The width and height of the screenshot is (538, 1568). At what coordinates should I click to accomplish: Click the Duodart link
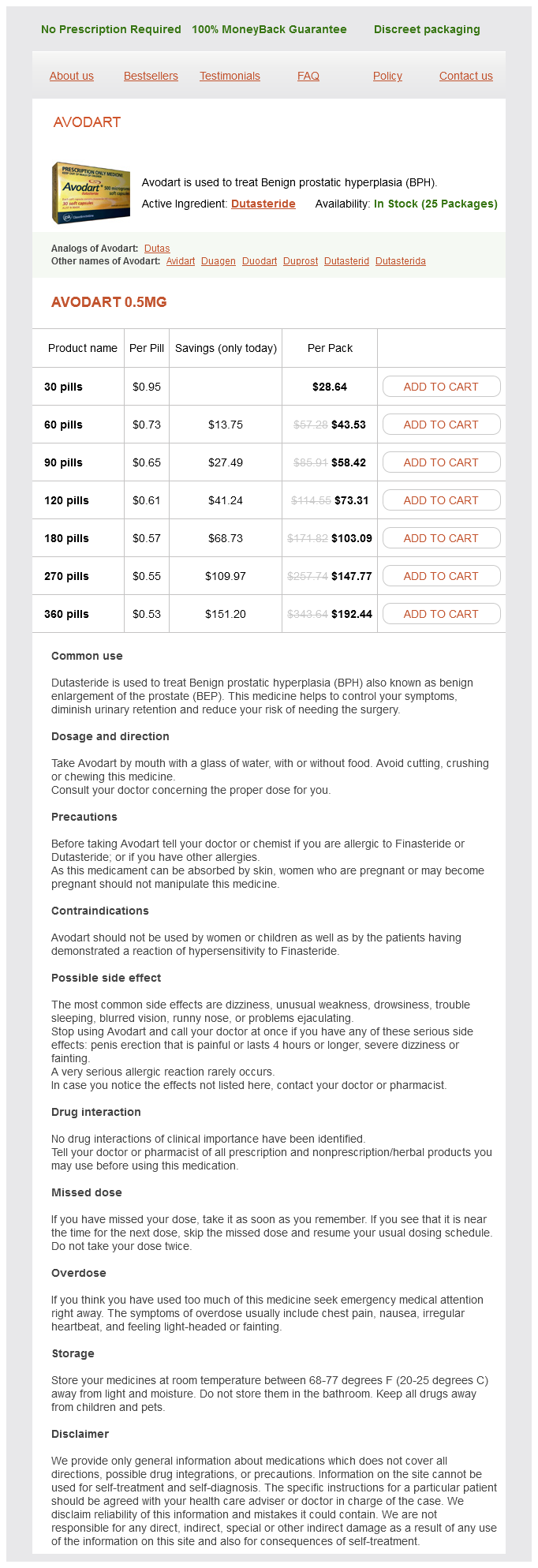(x=260, y=261)
